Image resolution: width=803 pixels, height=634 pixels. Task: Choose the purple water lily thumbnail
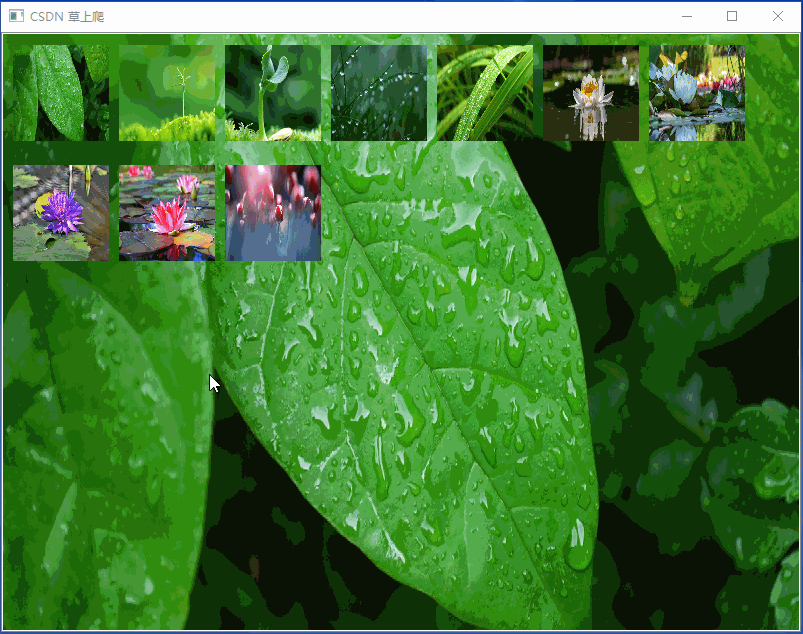(61, 213)
